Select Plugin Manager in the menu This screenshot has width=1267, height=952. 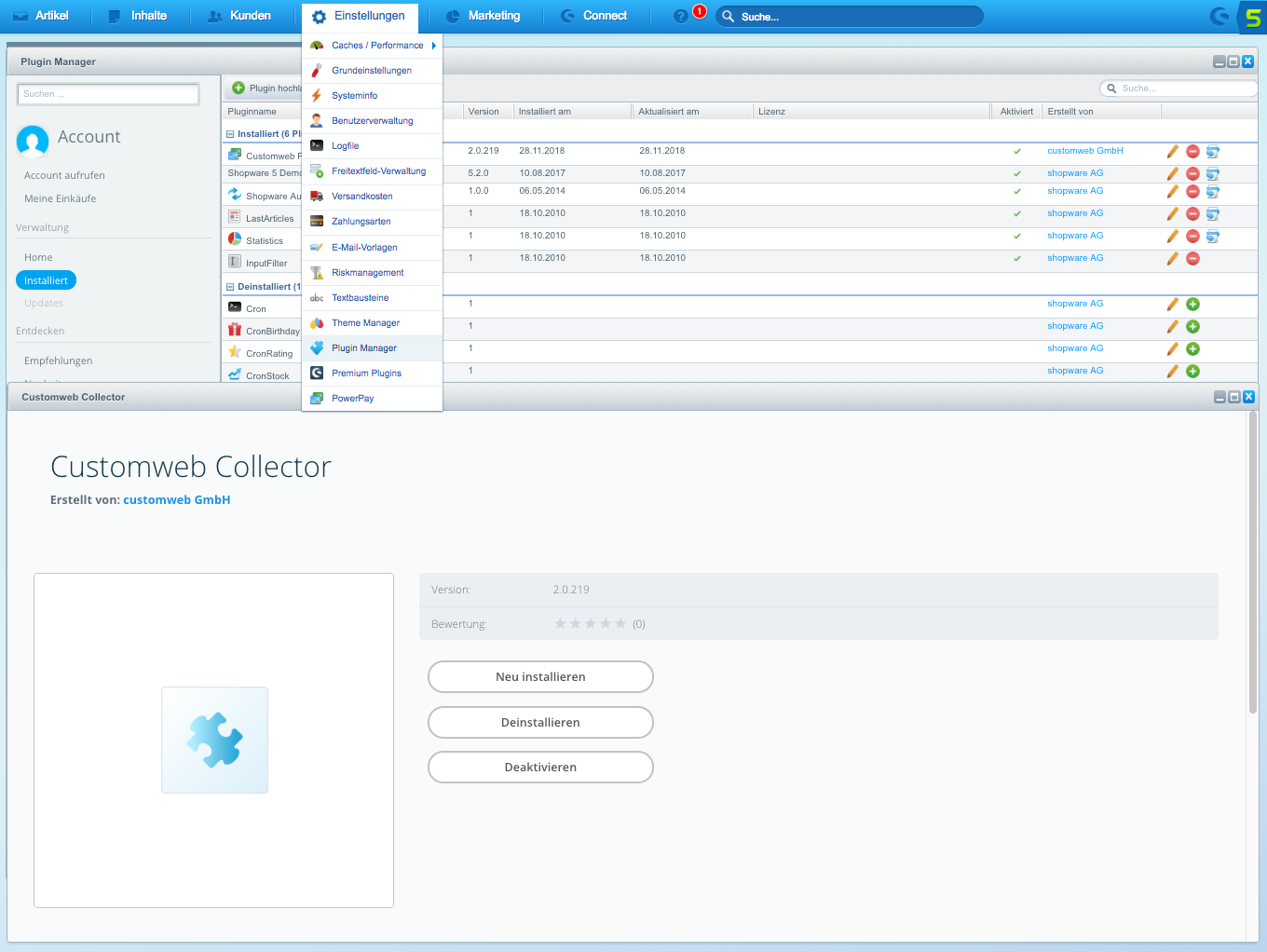pos(372,348)
